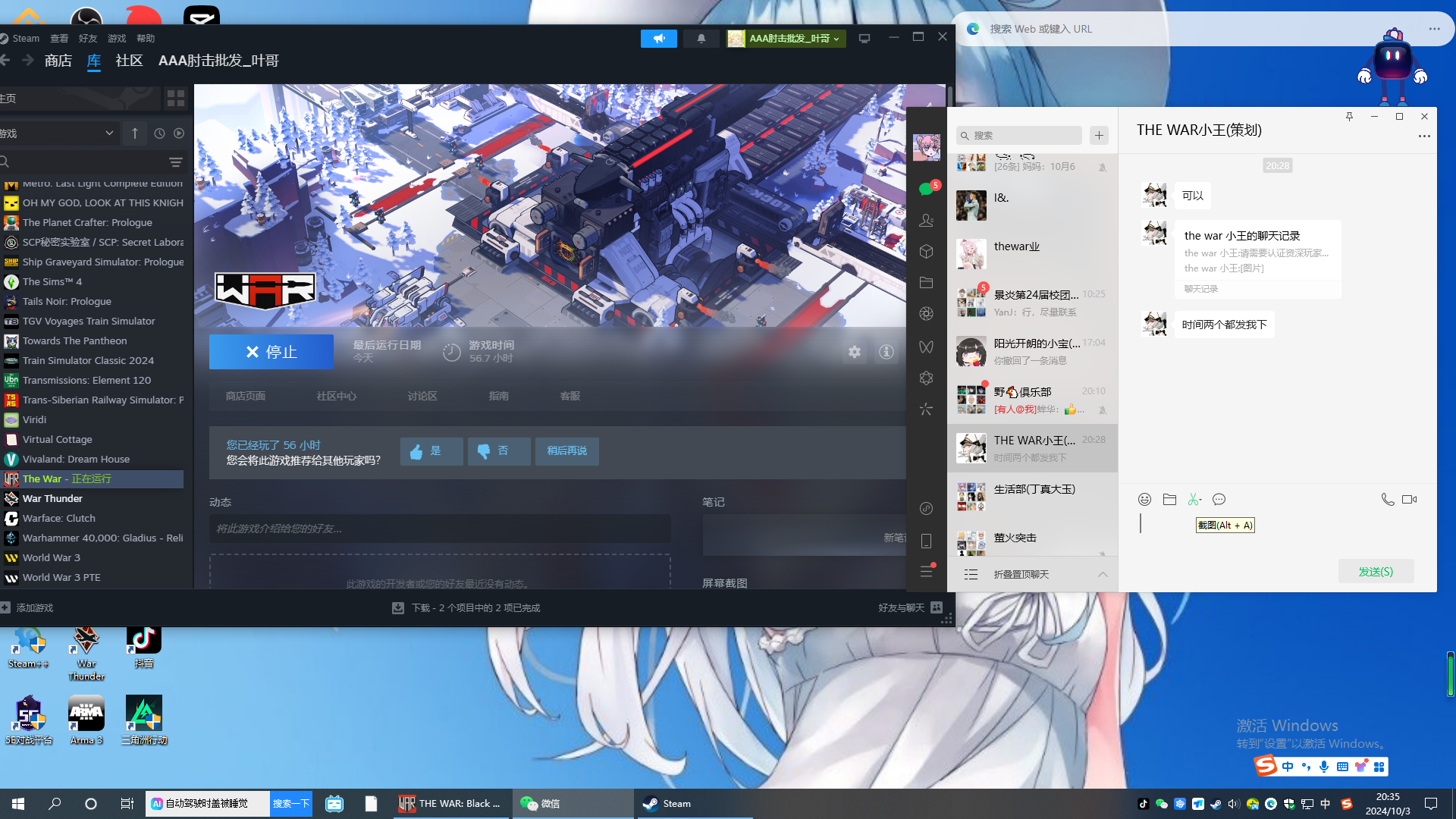The height and width of the screenshot is (819, 1456).
Task: Open the 讨论区 tab for The War
Action: (x=422, y=396)
